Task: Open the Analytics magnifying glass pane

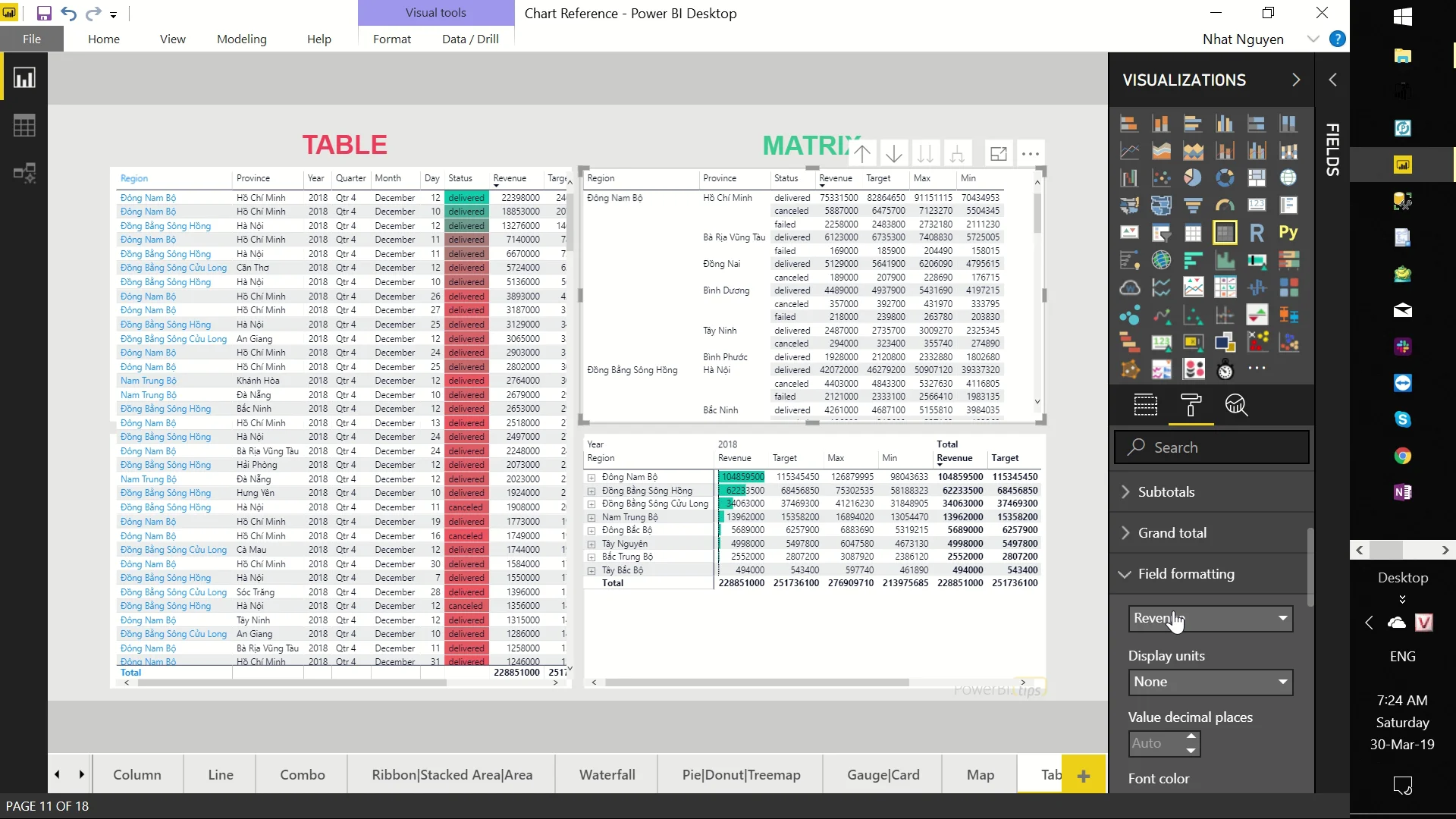Action: (x=1235, y=406)
